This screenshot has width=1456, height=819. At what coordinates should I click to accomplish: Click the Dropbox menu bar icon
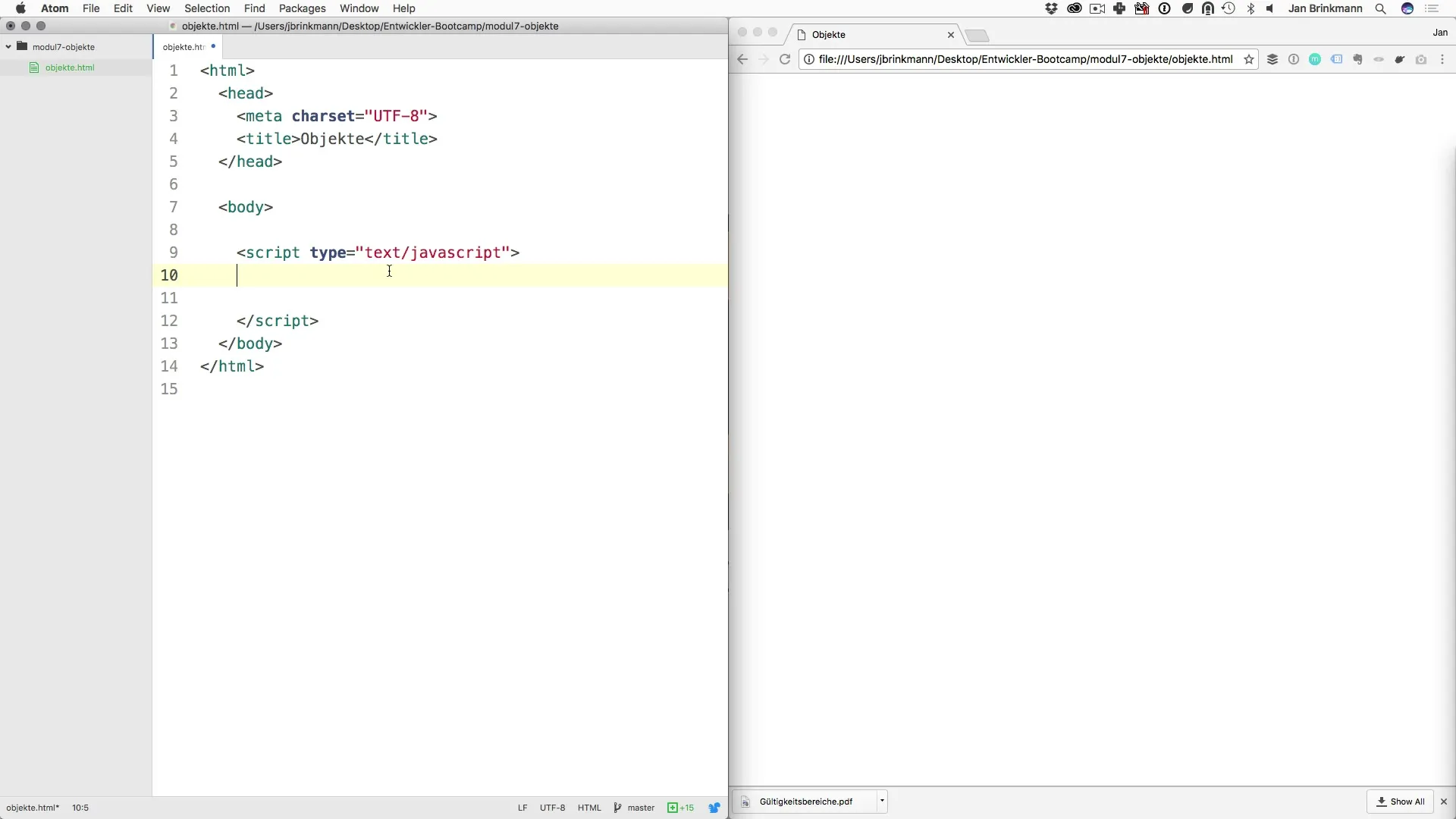[x=1051, y=8]
